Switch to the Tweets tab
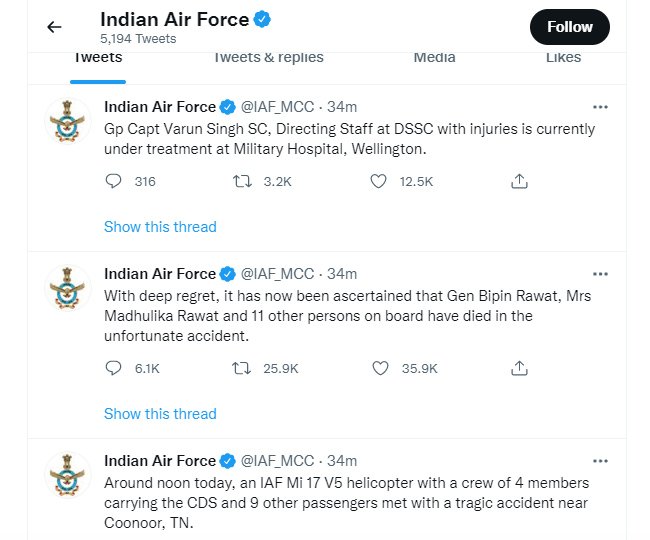The width and height of the screenshot is (650, 540). pyautogui.click(x=98, y=58)
